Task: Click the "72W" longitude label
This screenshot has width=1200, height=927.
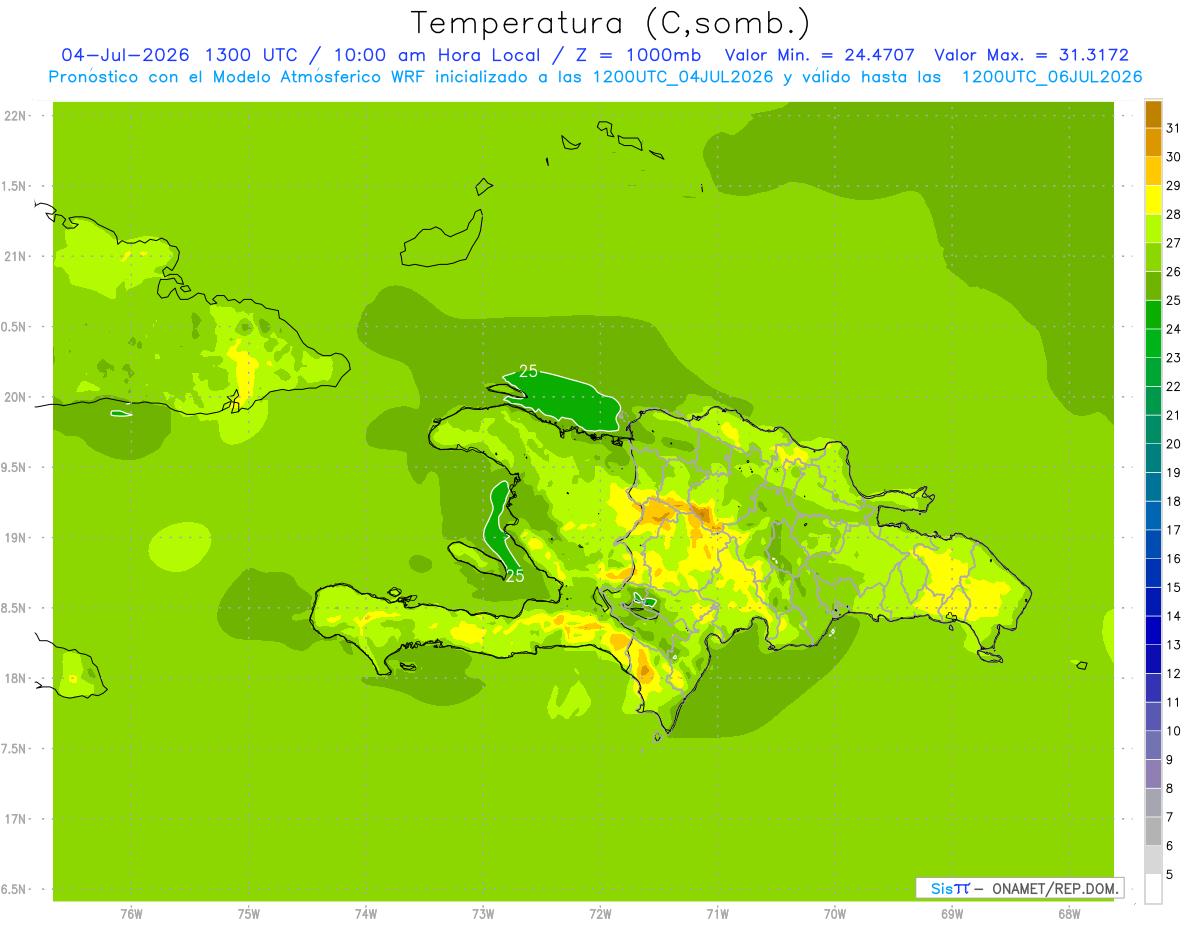Action: pyautogui.click(x=601, y=913)
